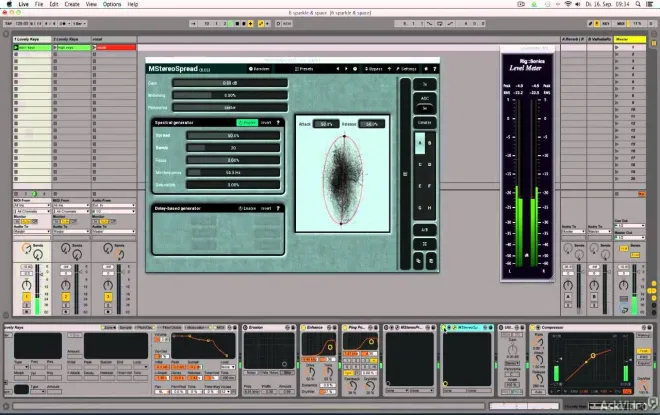This screenshot has width=660, height=415.
Task: Click the copy preset icon in MStereoSpread
Action: 418,261
